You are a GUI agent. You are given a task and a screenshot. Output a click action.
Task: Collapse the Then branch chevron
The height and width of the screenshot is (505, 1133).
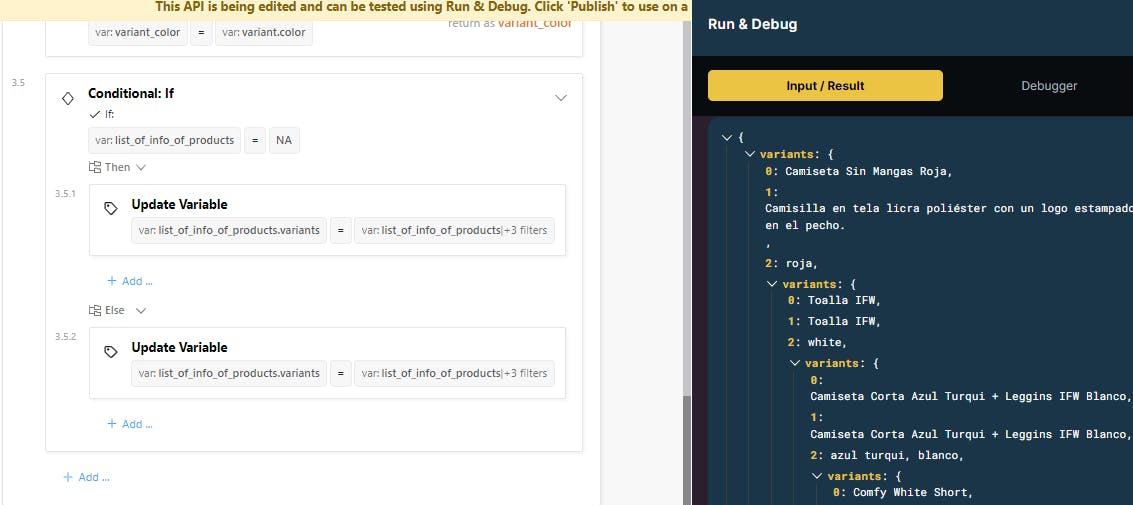click(x=141, y=168)
